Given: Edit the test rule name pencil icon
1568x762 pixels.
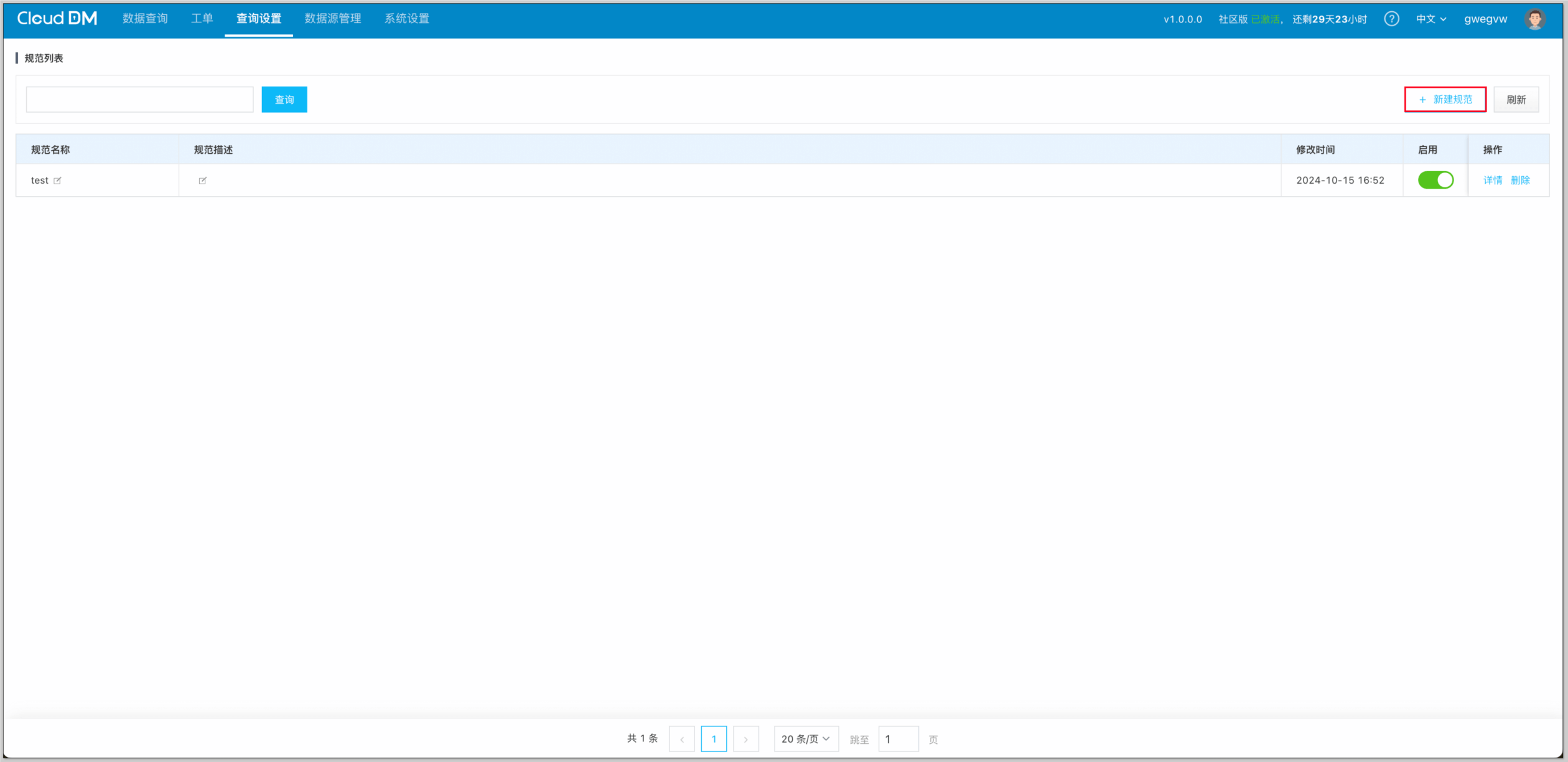Looking at the screenshot, I should [x=57, y=181].
